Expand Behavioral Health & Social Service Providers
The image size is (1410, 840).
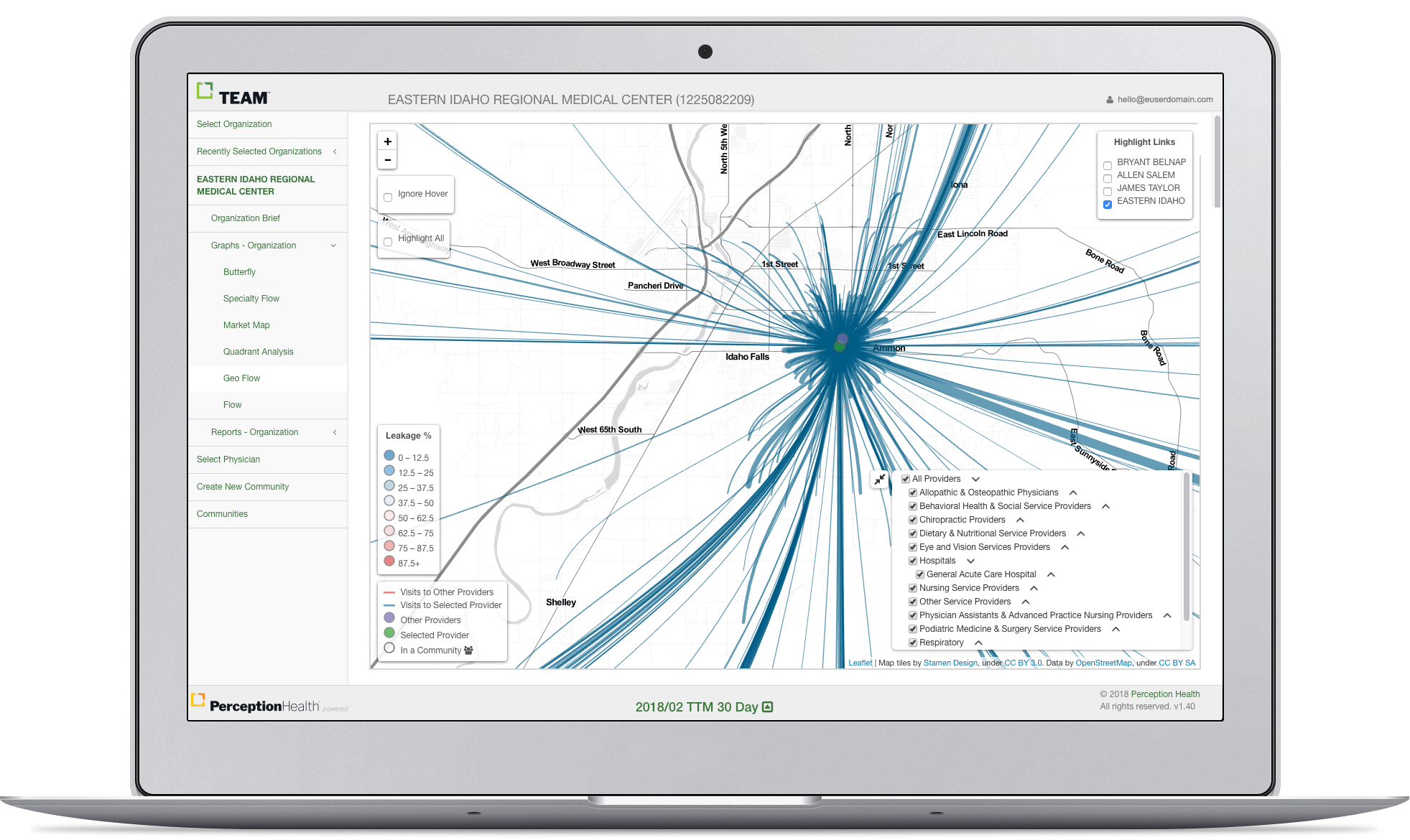pos(1106,506)
